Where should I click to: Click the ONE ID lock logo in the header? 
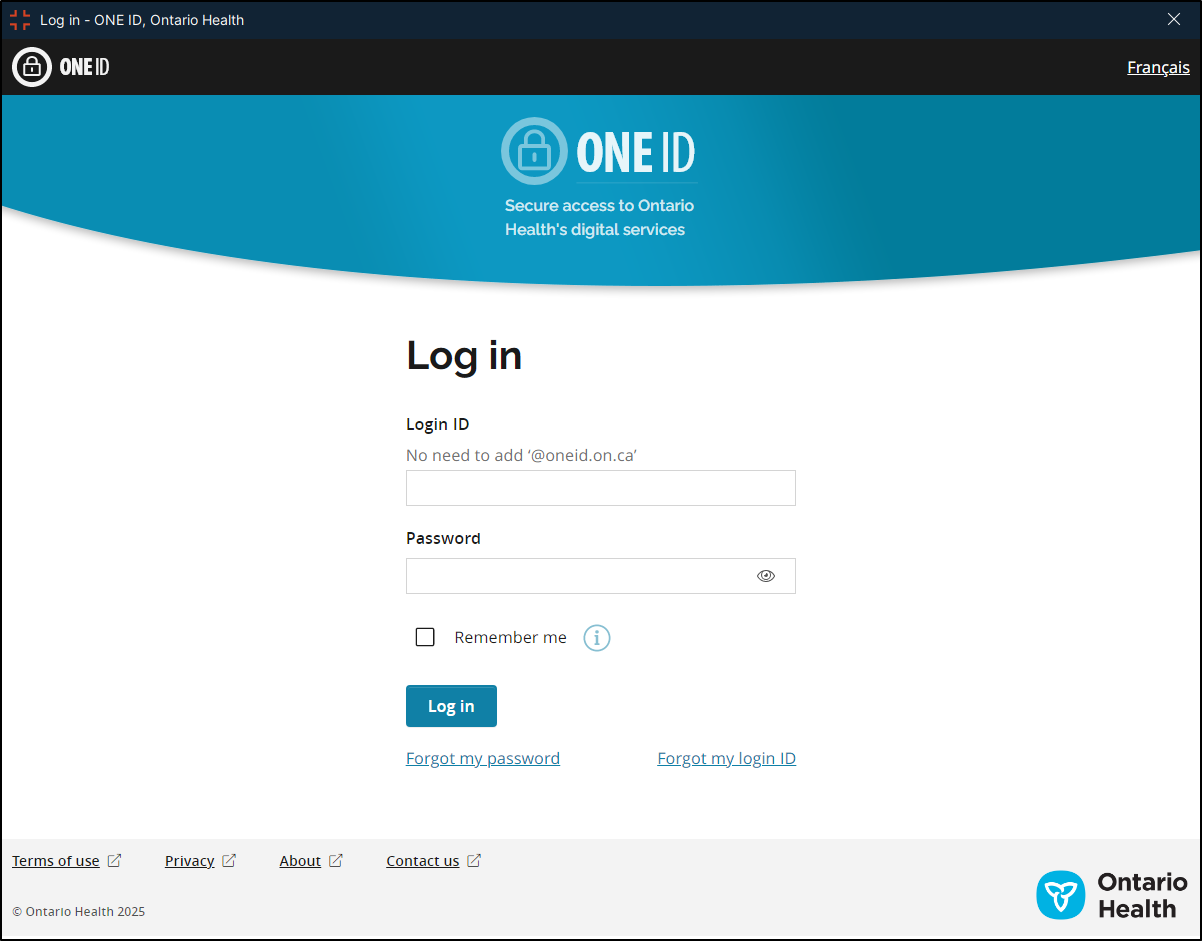point(31,66)
